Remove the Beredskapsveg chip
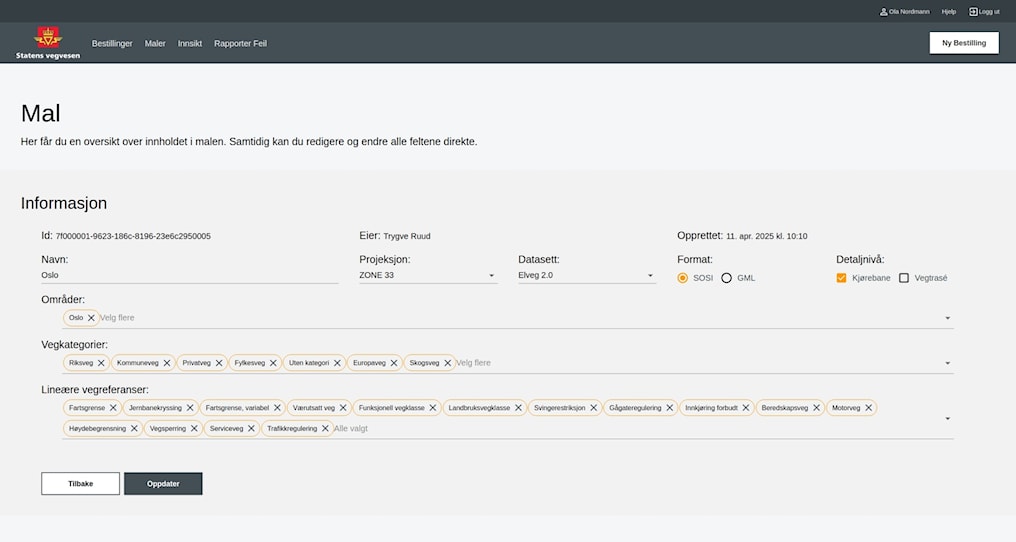1016x542 pixels. pyautogui.click(x=816, y=408)
